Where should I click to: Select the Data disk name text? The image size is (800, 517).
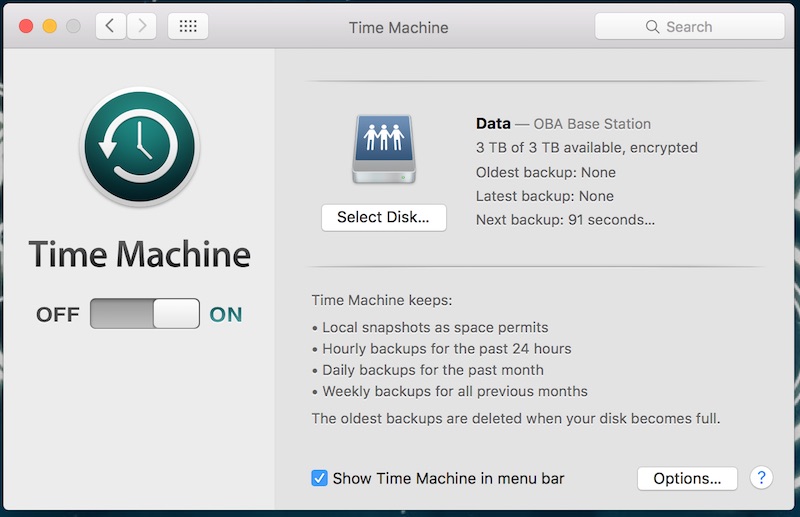click(x=493, y=124)
